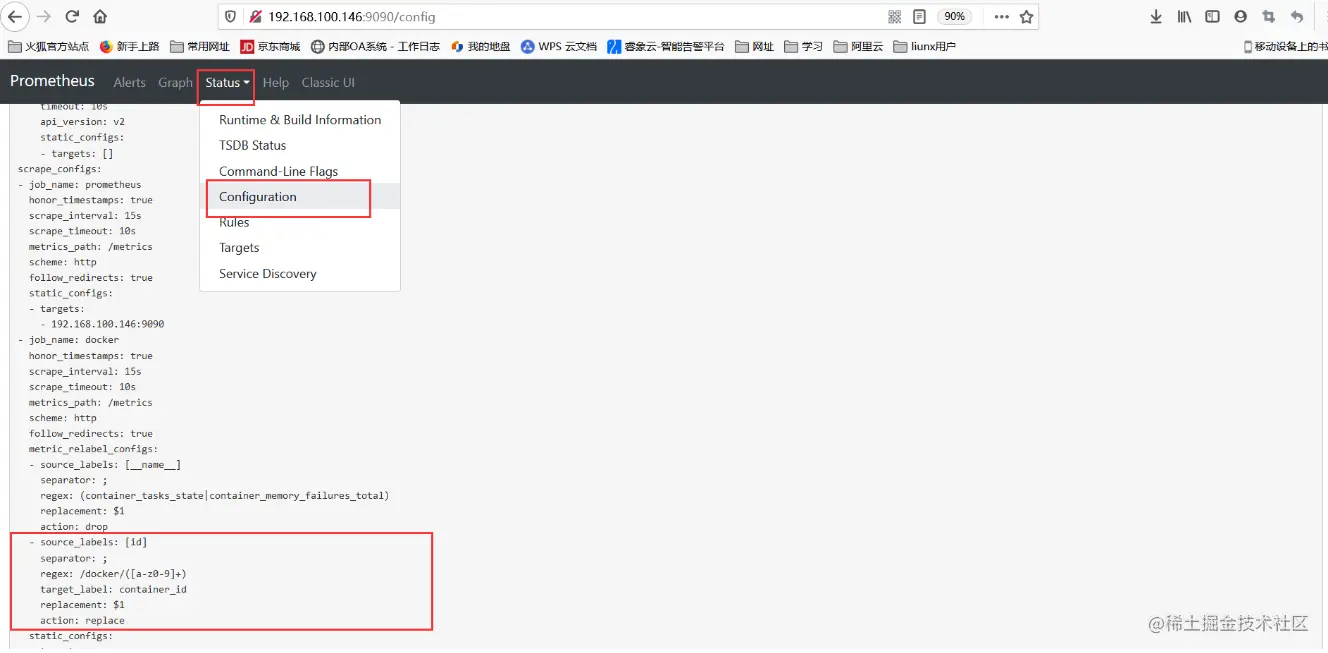Click the text "job_name: prometheus"

click(x=85, y=185)
